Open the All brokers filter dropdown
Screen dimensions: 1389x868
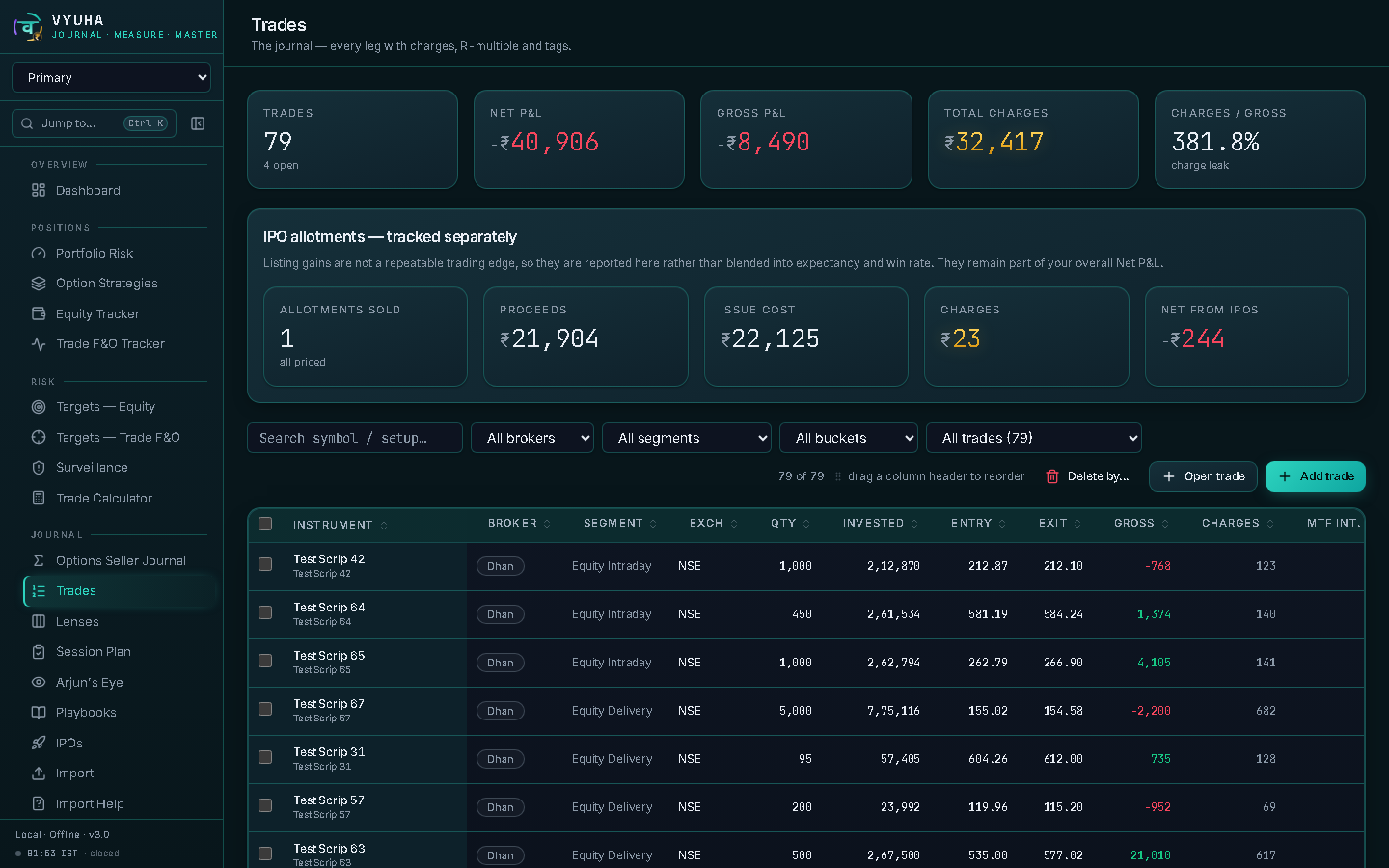pyautogui.click(x=532, y=438)
